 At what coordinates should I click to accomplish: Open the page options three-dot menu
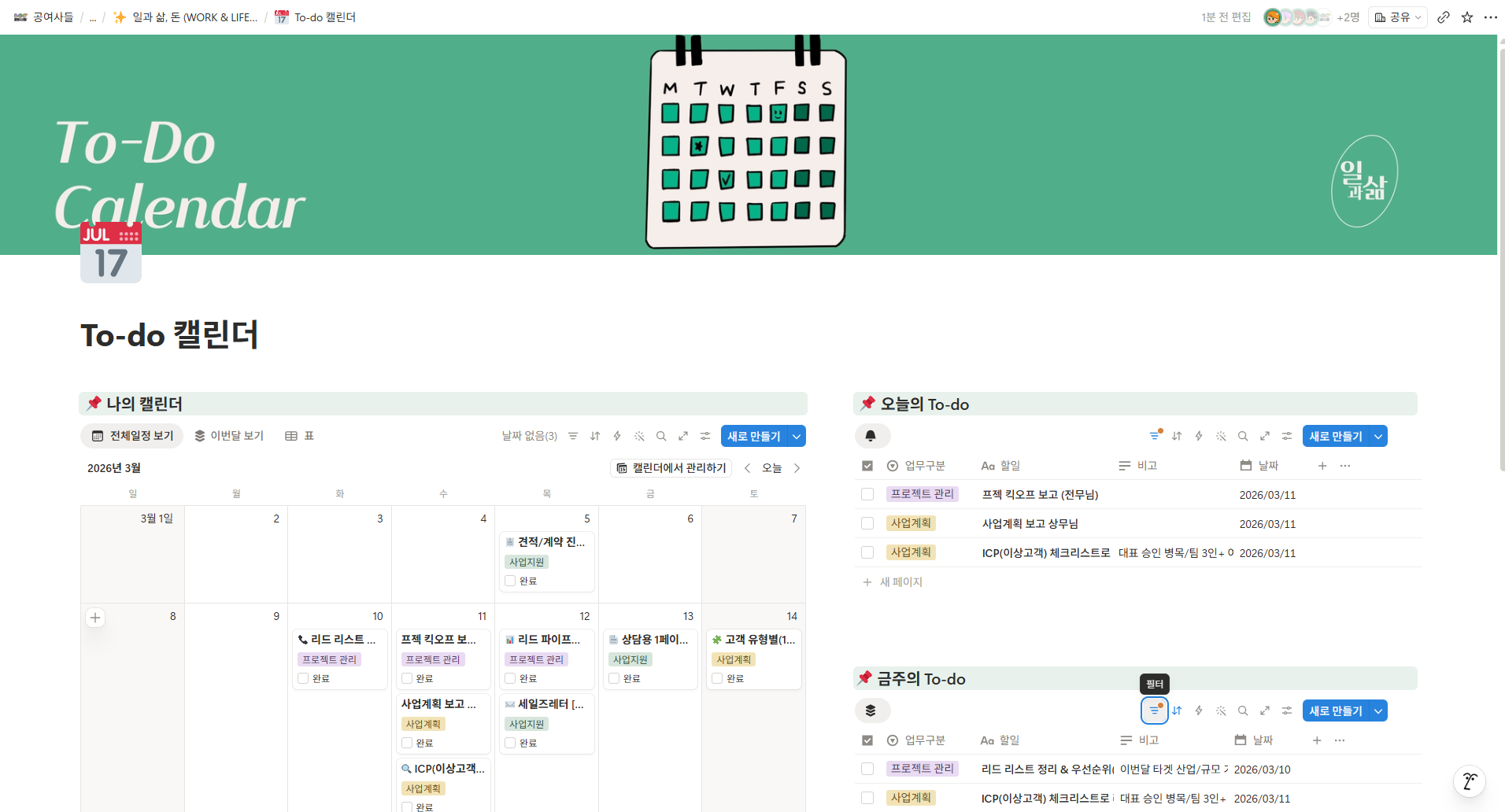[x=1491, y=17]
